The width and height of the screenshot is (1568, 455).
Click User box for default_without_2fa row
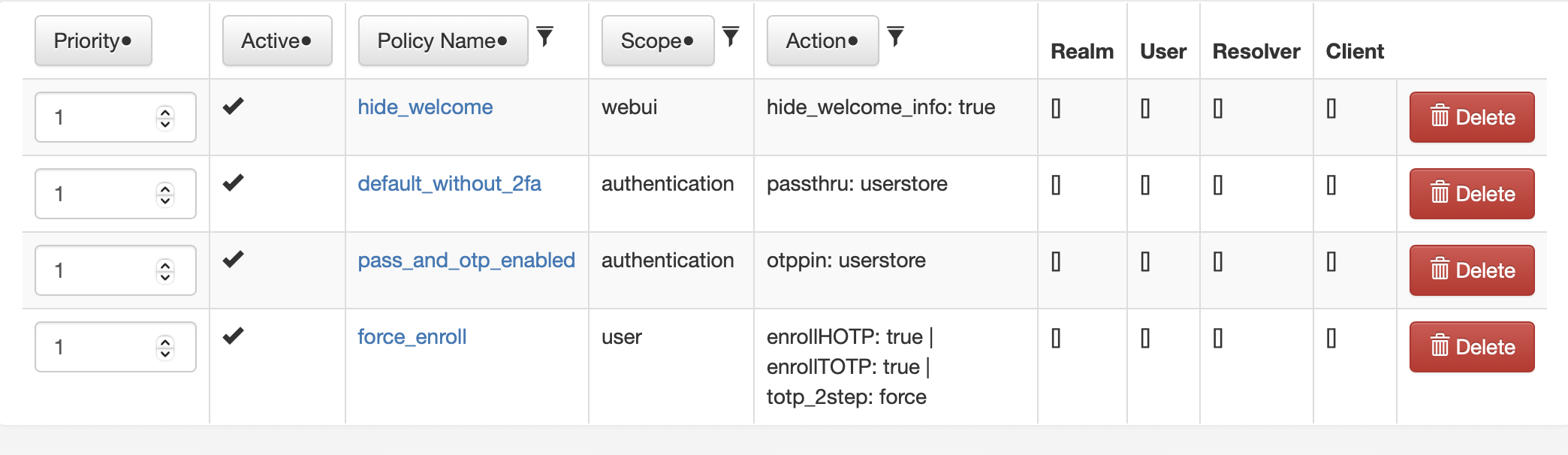tap(1145, 185)
